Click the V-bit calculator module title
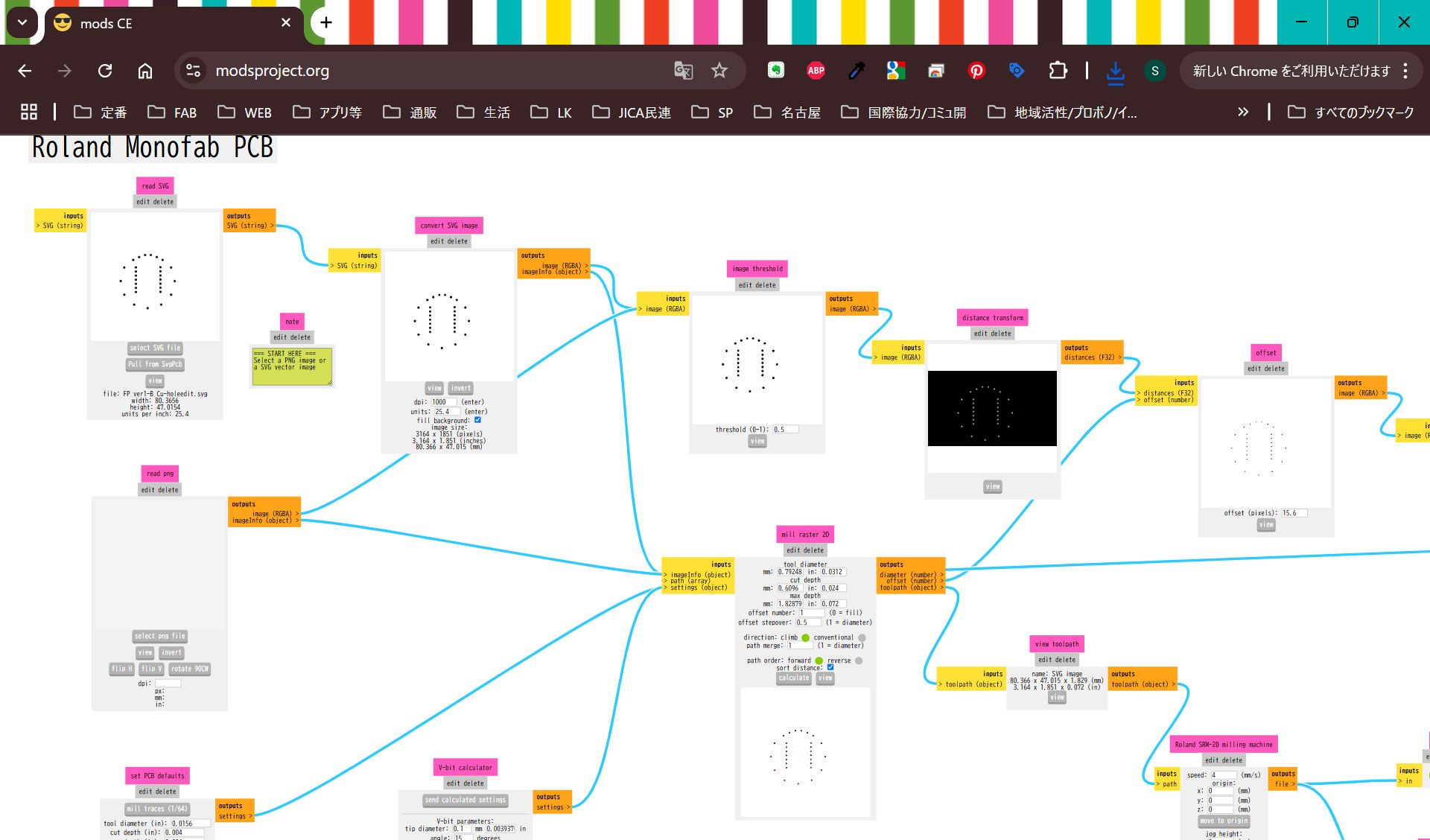Image resolution: width=1430 pixels, height=840 pixels. tap(465, 768)
